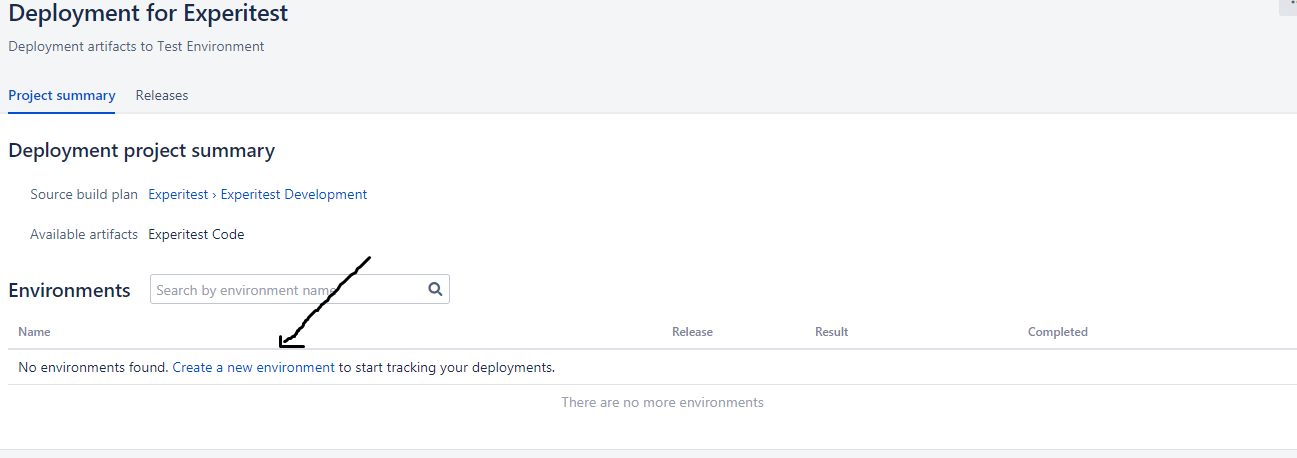Image resolution: width=1297 pixels, height=458 pixels.
Task: Click the Name column header
Action: pyautogui.click(x=34, y=332)
